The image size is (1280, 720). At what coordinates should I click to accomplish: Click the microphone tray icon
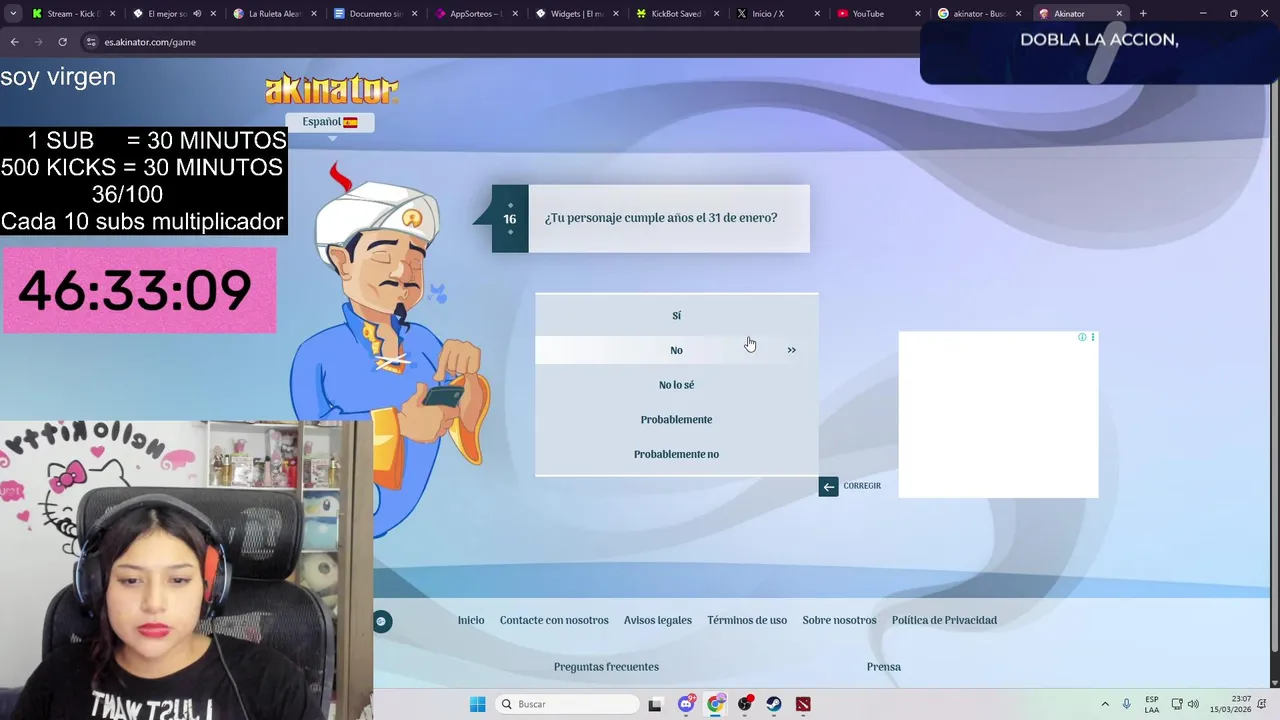point(1127,704)
